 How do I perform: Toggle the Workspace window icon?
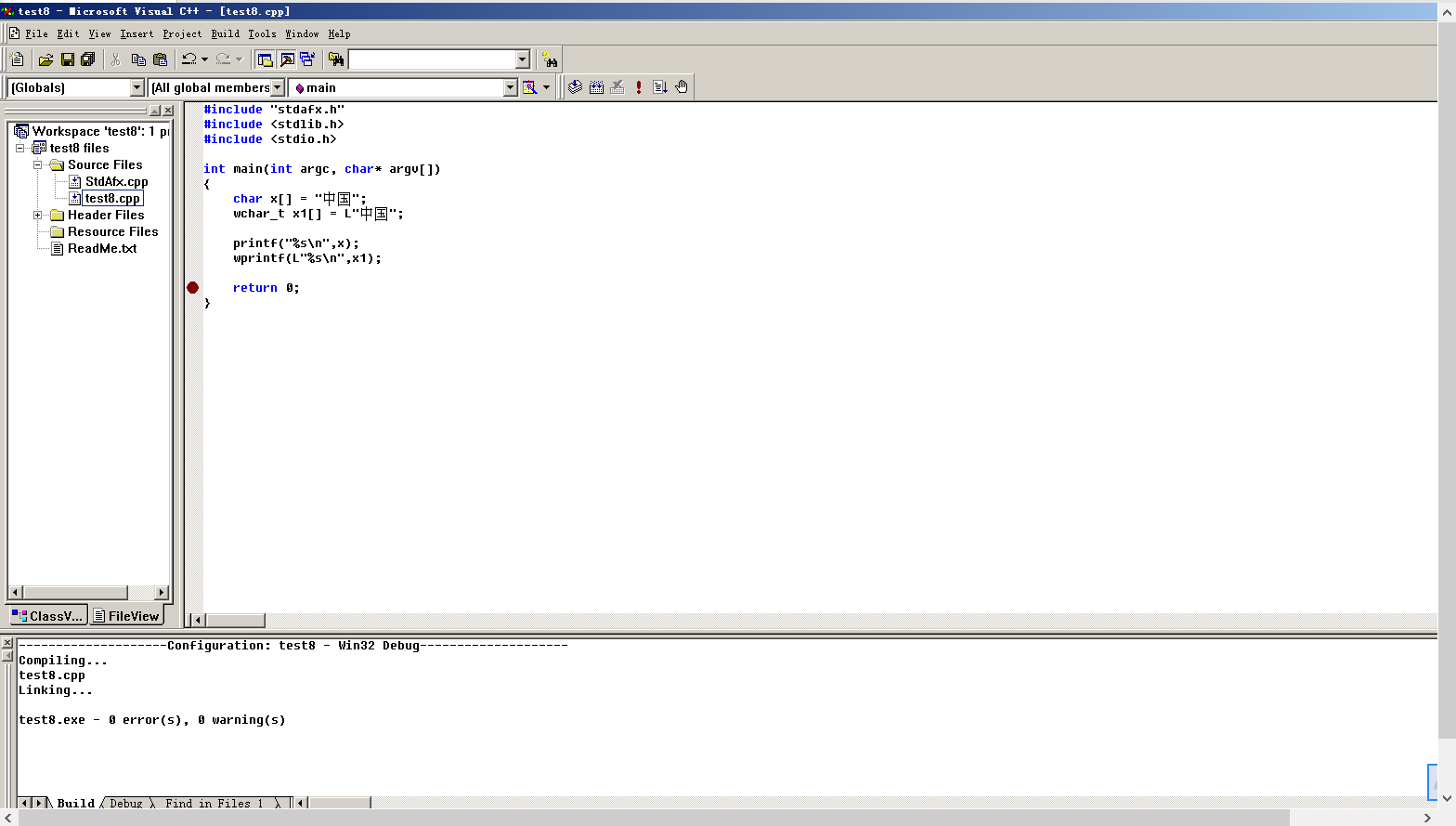(x=266, y=59)
